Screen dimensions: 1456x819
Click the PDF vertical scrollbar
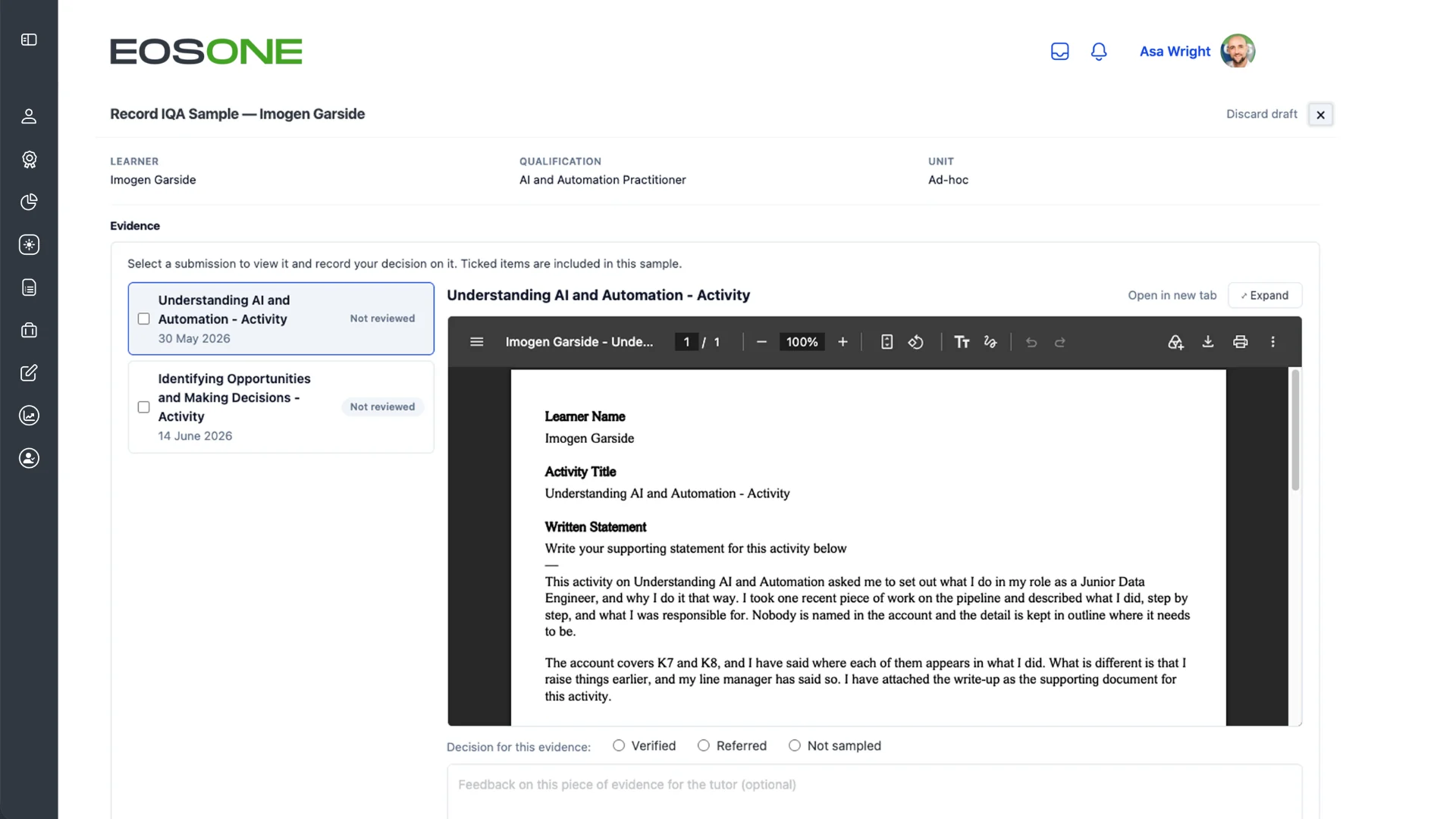click(x=1295, y=430)
